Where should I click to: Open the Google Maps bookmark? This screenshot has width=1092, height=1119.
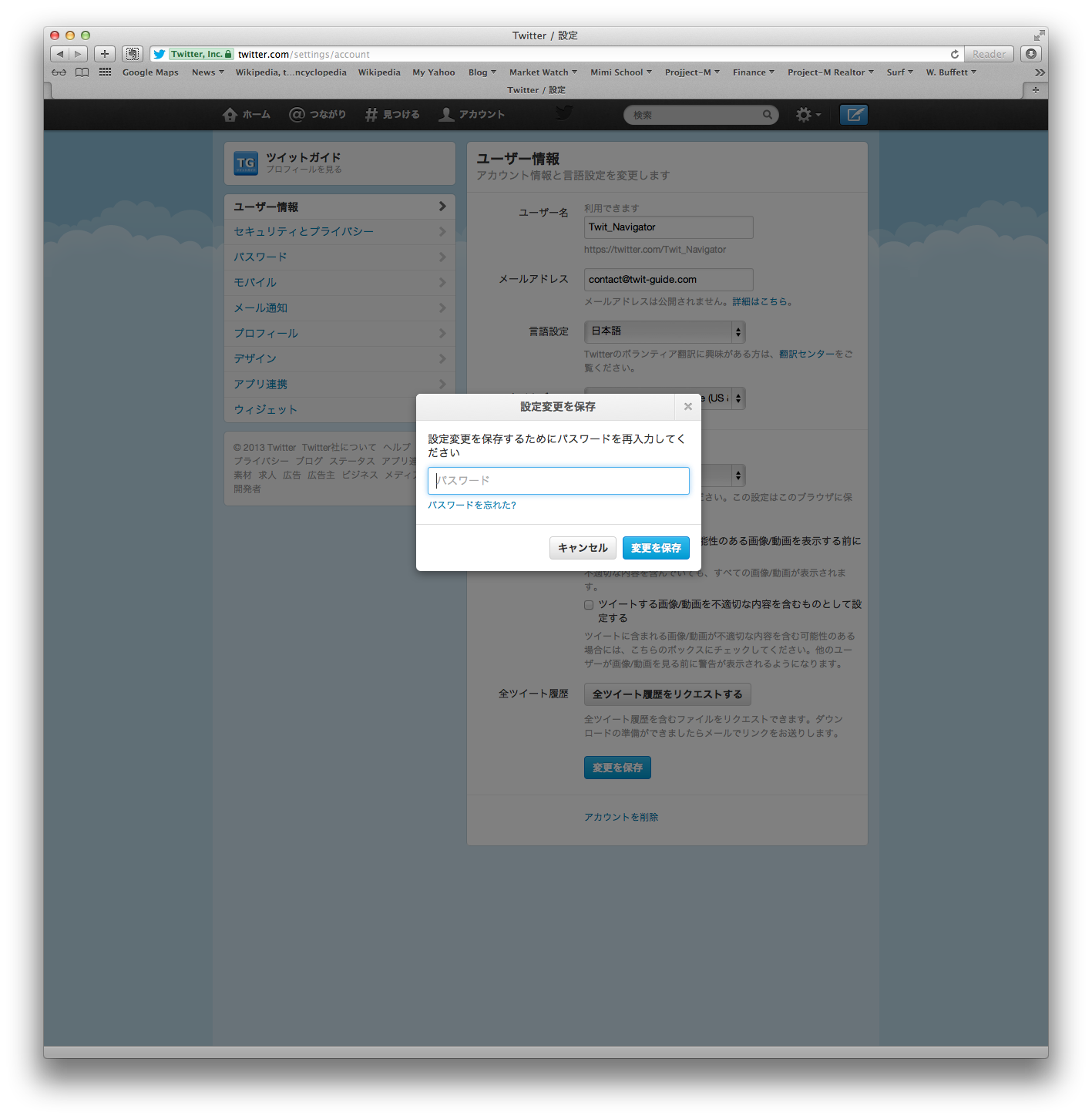point(150,72)
